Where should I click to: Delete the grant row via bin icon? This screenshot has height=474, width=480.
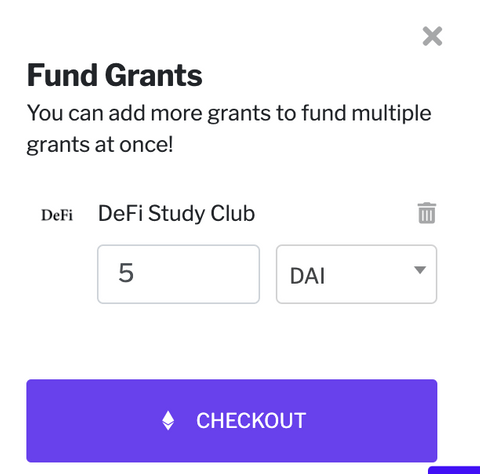[427, 213]
